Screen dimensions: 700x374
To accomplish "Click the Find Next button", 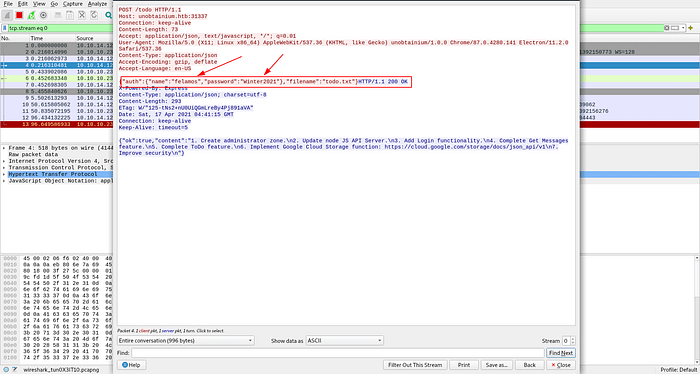I will 561,353.
